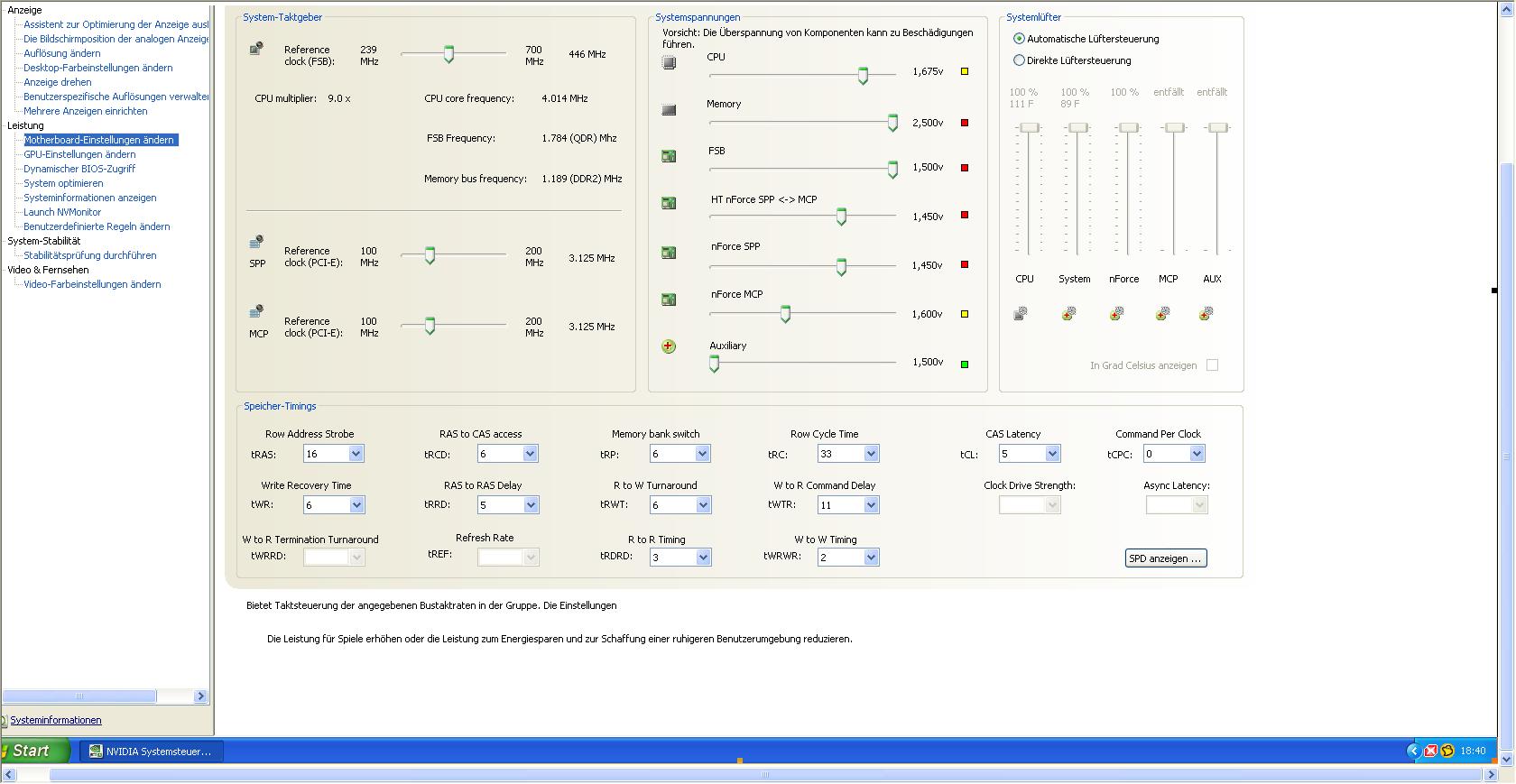Click the nForce MCP voltage icon
This screenshot has width=1516, height=784.
(x=669, y=300)
